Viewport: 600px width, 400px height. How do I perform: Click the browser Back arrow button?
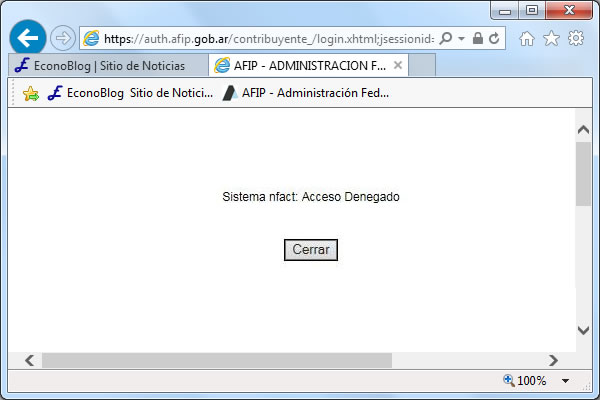coord(28,38)
